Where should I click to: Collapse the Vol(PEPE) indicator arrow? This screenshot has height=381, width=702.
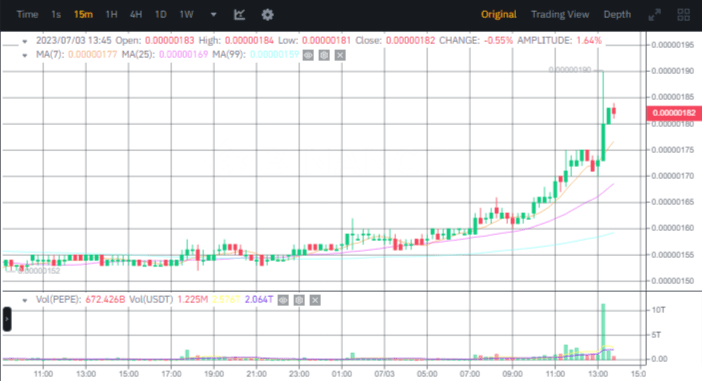(25, 300)
